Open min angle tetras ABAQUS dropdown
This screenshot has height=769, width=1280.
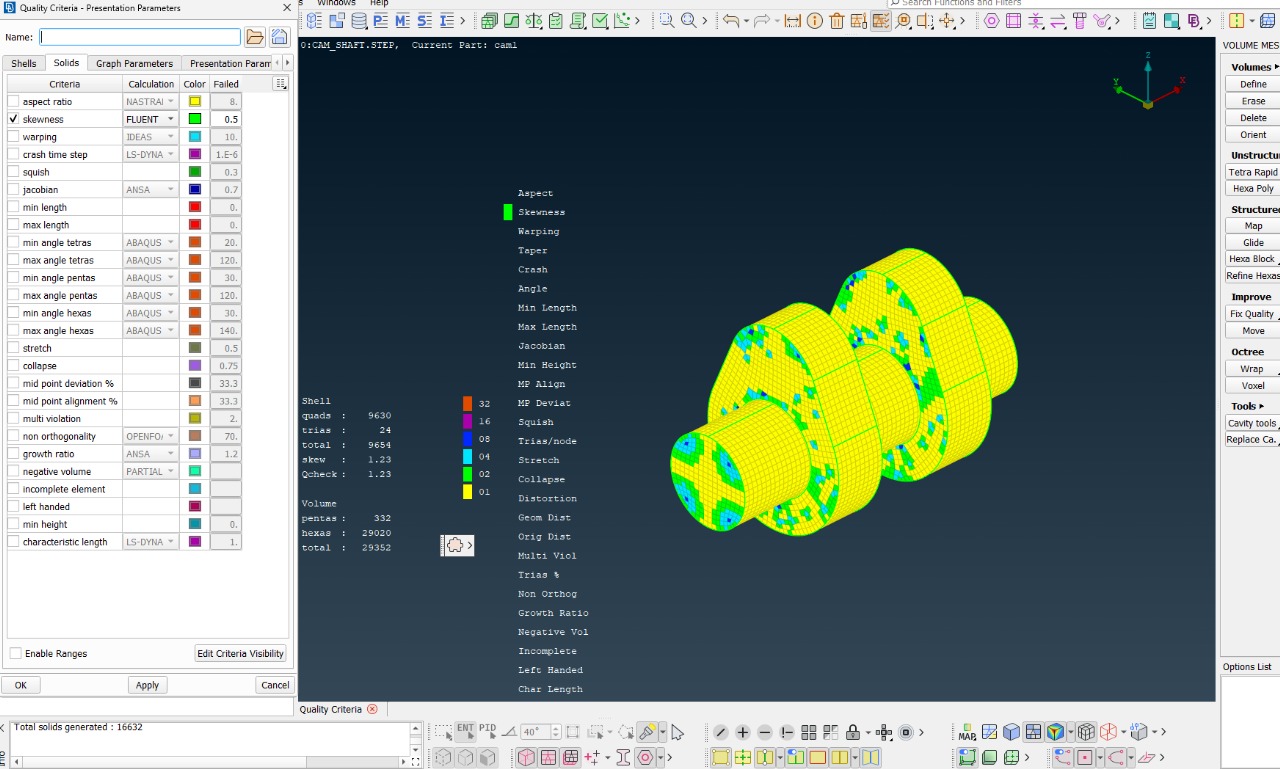[x=151, y=242]
